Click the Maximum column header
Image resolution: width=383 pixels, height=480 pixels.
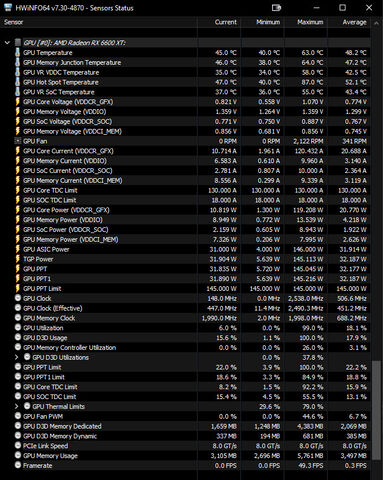click(306, 22)
